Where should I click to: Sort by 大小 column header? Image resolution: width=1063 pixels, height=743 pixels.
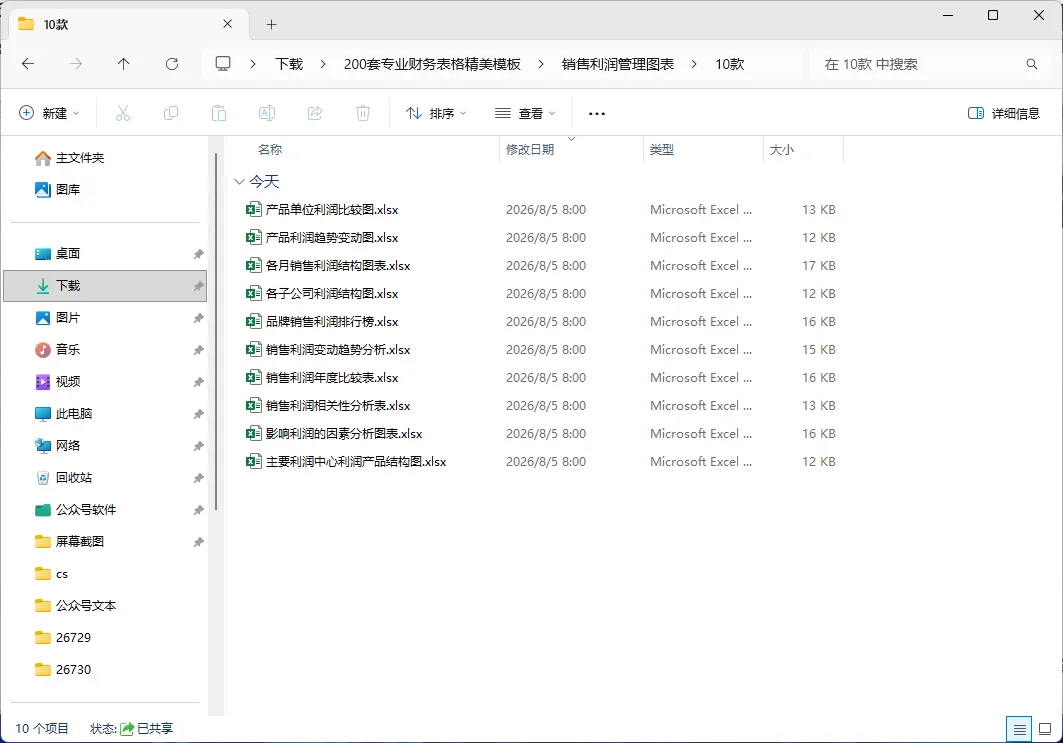tap(782, 150)
